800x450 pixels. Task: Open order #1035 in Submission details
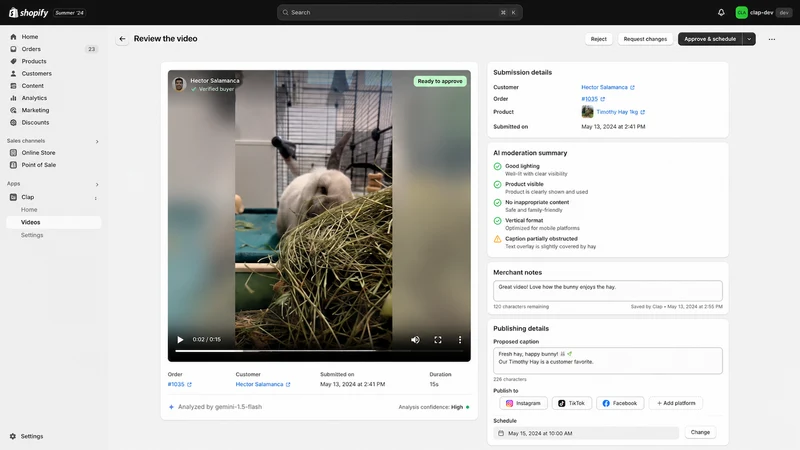click(593, 99)
